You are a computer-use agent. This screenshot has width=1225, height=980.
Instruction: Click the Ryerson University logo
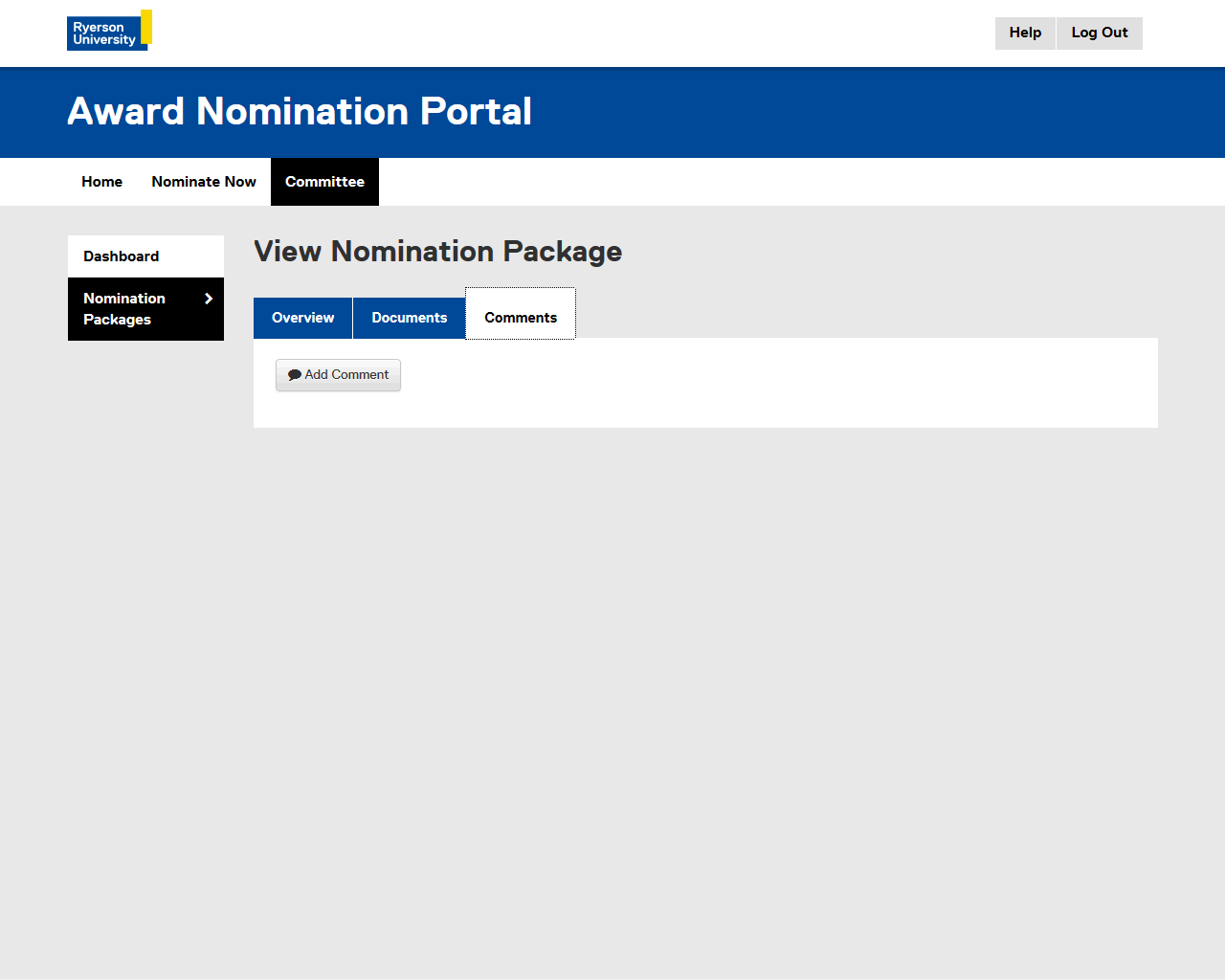point(105,33)
